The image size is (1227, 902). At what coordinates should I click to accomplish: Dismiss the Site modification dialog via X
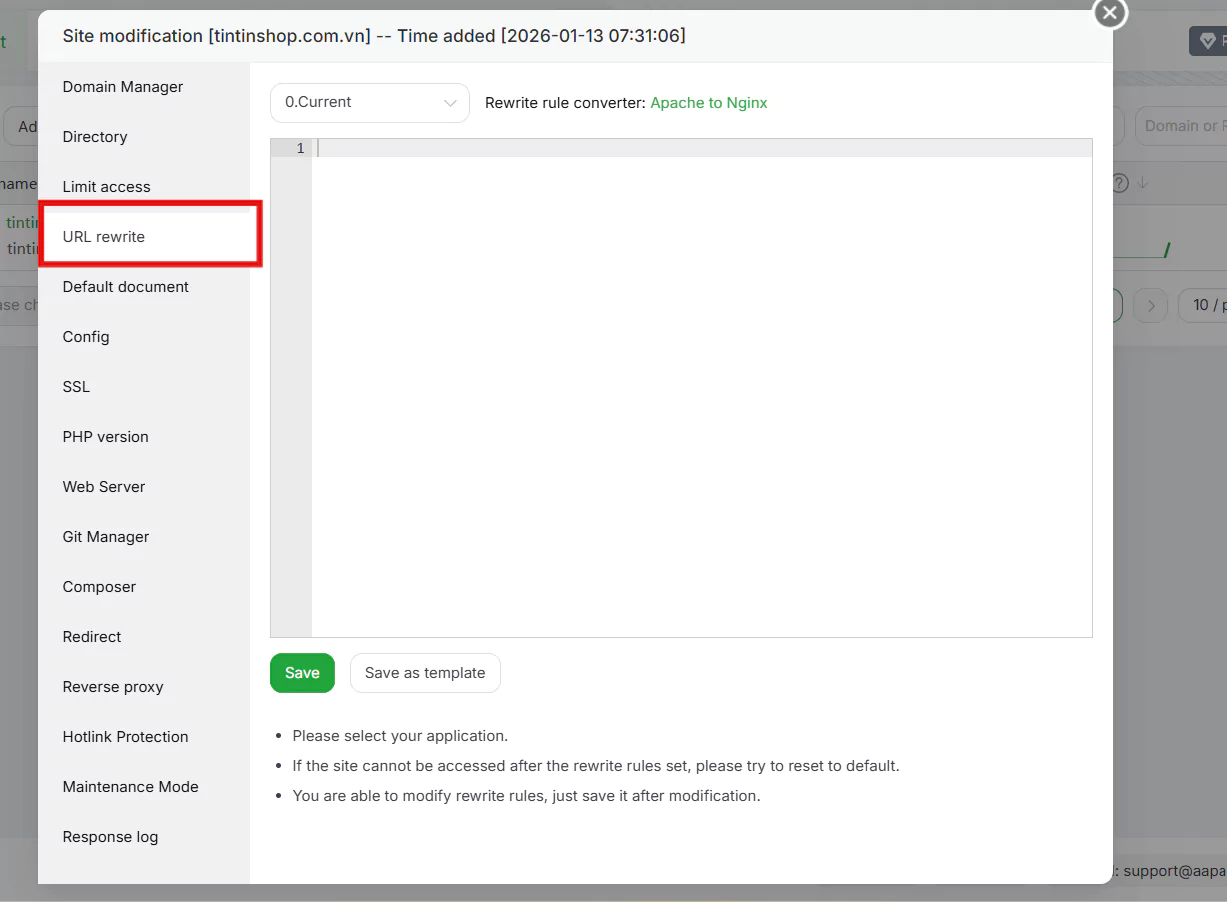coord(1109,14)
